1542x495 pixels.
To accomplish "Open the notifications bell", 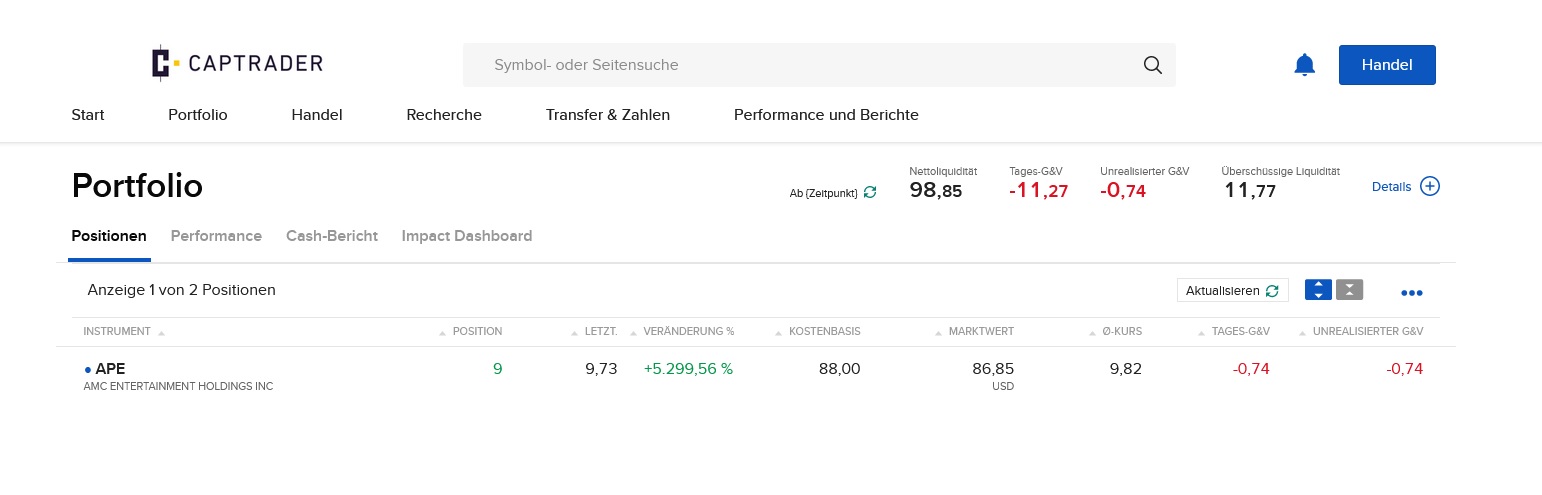I will pos(1304,65).
